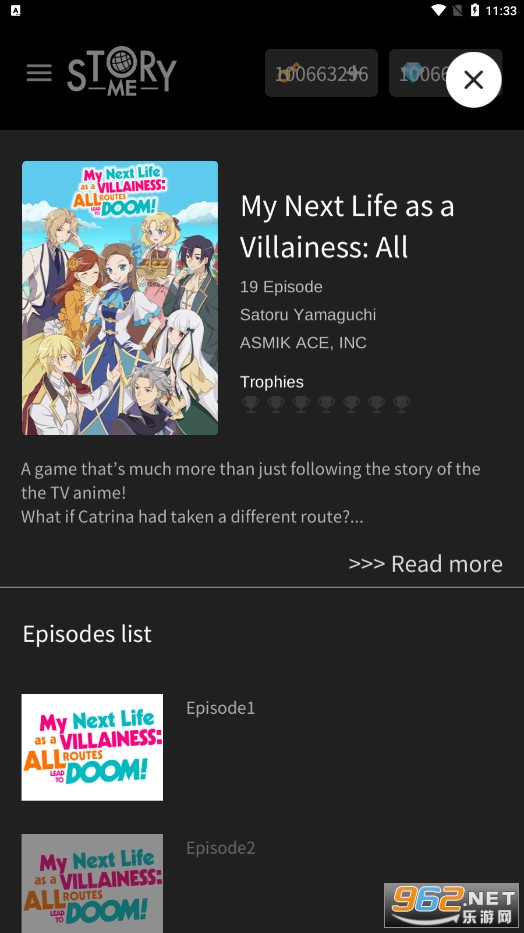
Task: Close the overlay with the X button
Action: (473, 80)
